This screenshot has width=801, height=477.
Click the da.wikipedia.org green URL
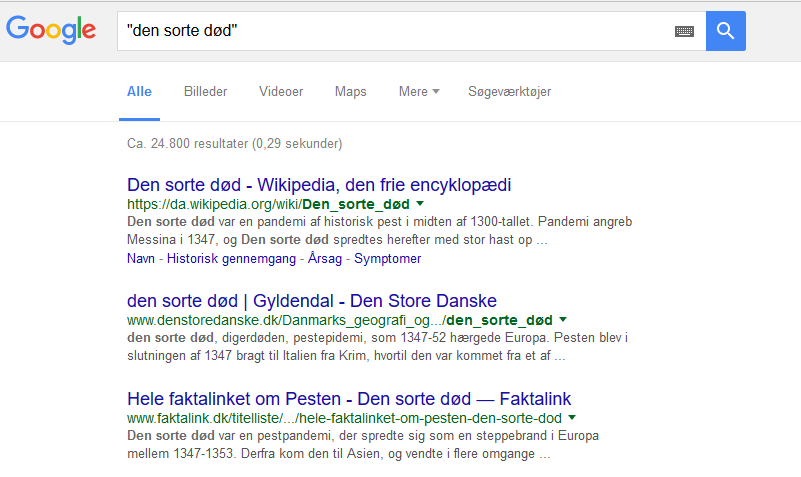click(268, 204)
